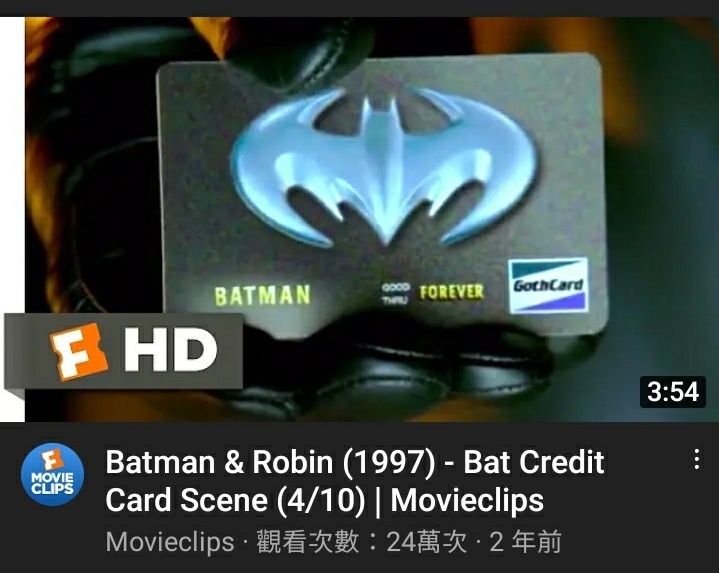Click the GothCard logo on the card
The image size is (719, 573).
[x=548, y=286]
